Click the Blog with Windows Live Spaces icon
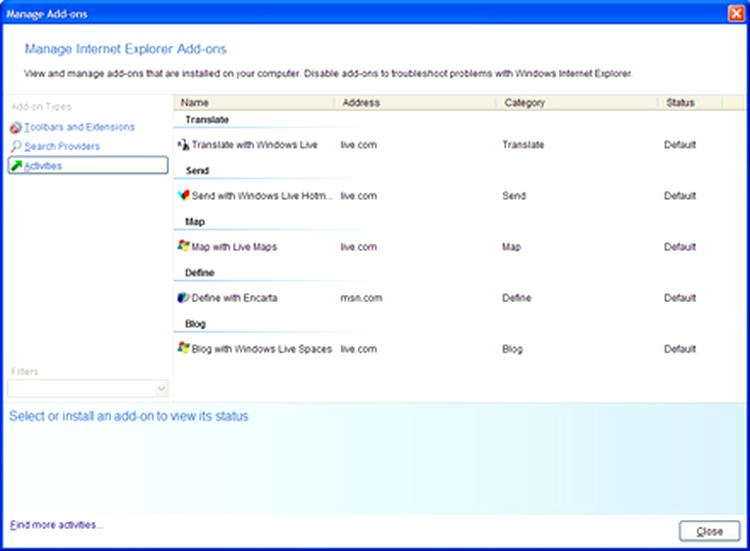750x551 pixels. point(183,349)
